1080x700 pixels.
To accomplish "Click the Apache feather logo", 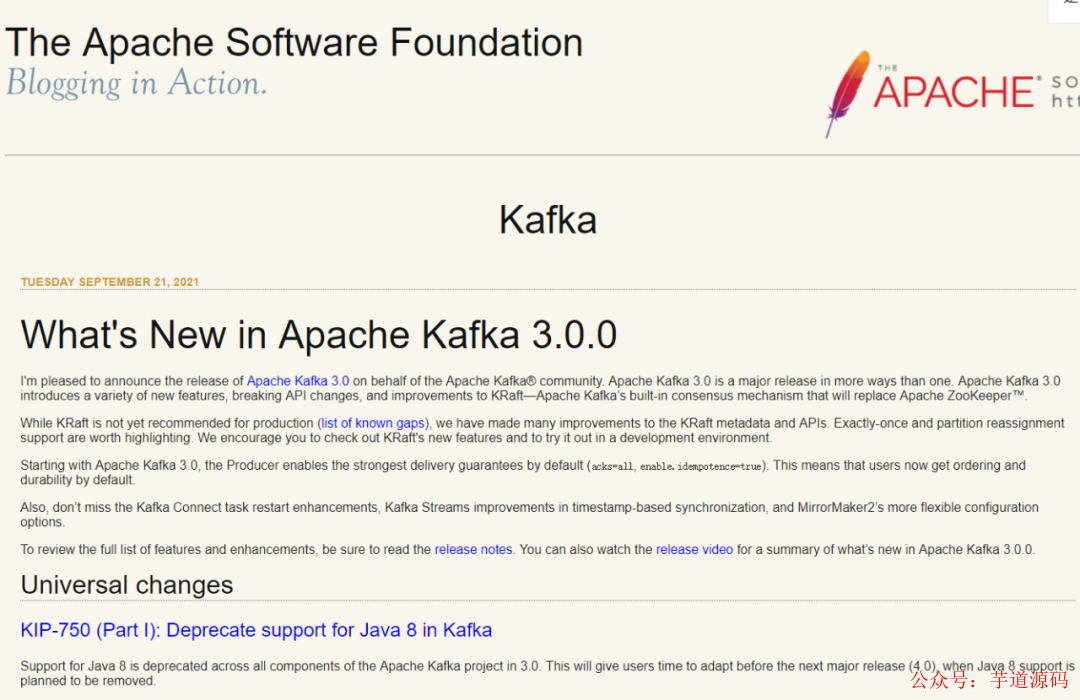I will (x=847, y=94).
